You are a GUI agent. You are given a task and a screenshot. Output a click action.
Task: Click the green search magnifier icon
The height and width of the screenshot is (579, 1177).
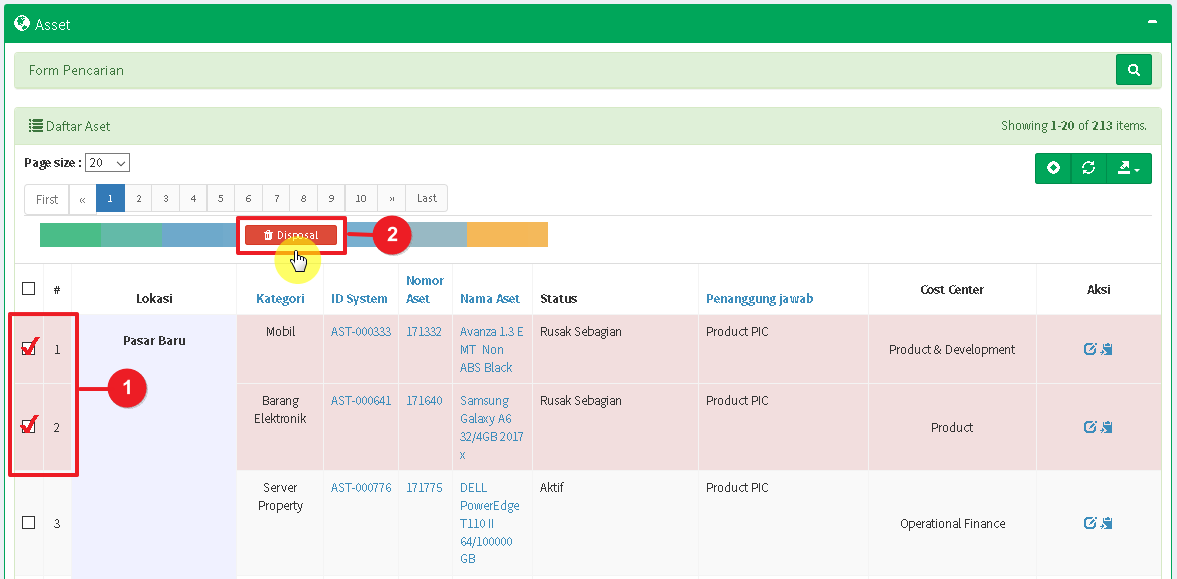coord(1133,70)
